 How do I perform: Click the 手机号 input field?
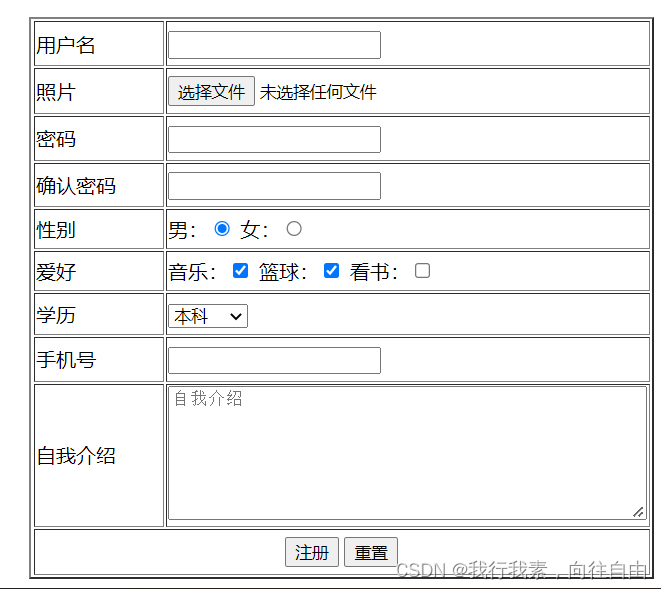274,360
